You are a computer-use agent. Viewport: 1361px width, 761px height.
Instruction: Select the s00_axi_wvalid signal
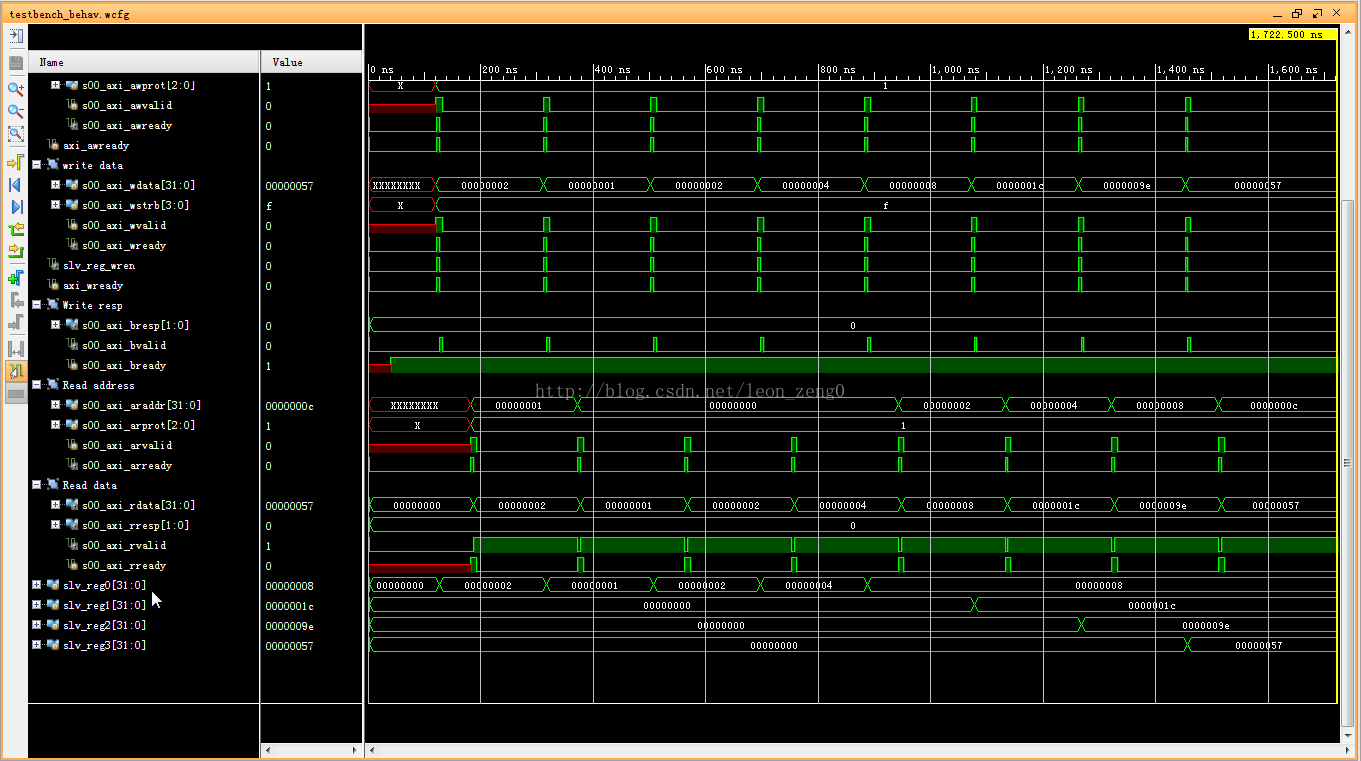coord(124,226)
